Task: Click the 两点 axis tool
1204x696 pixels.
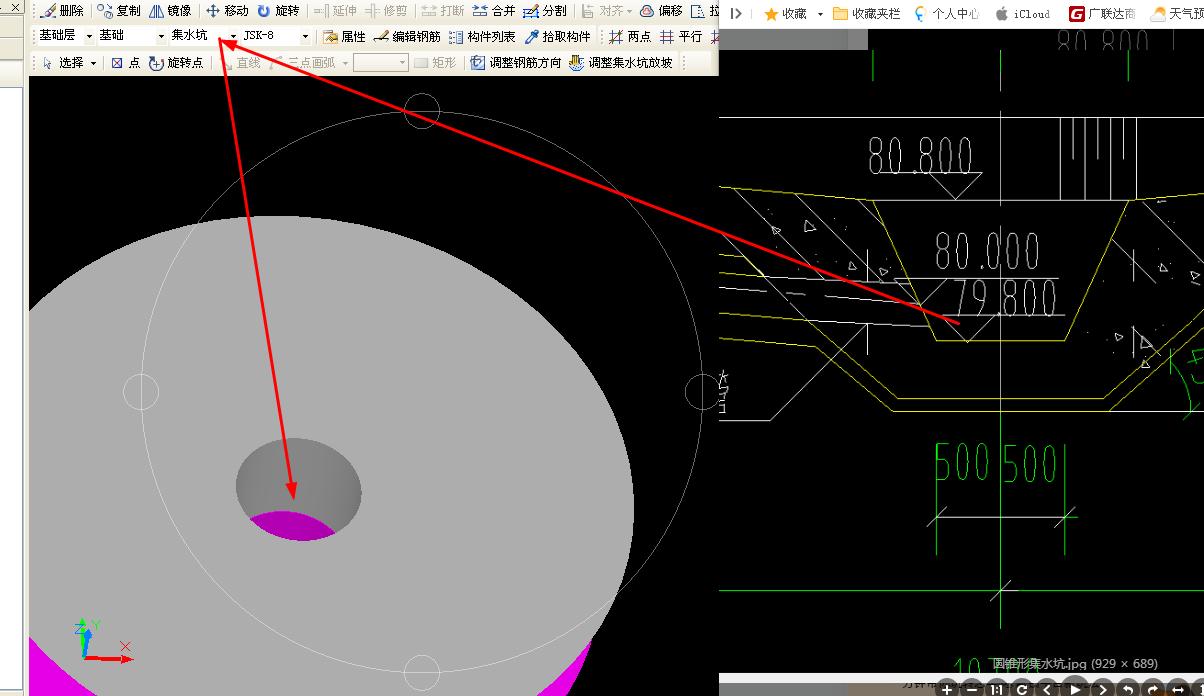Action: [630, 36]
